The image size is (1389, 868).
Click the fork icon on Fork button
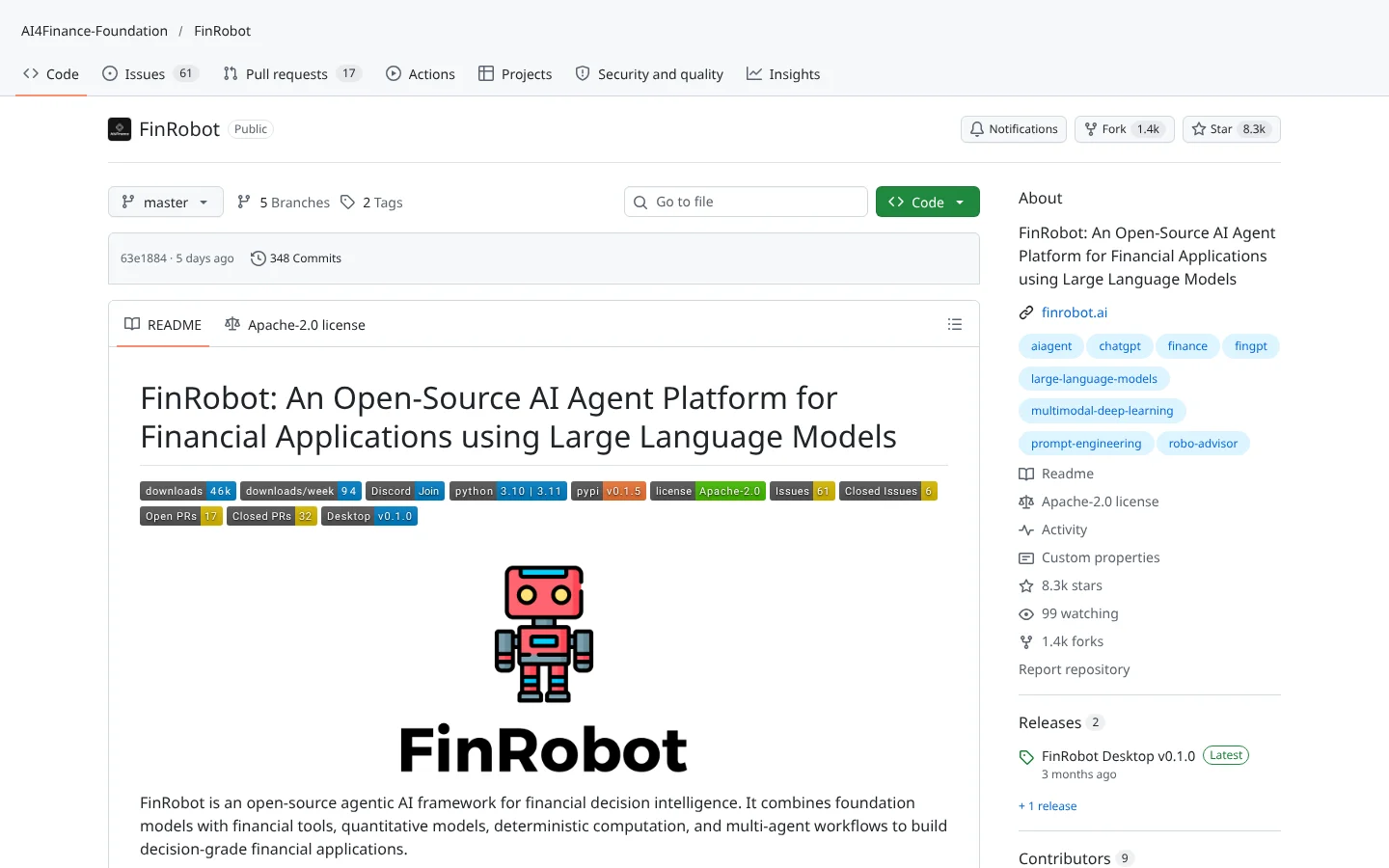[1091, 129]
